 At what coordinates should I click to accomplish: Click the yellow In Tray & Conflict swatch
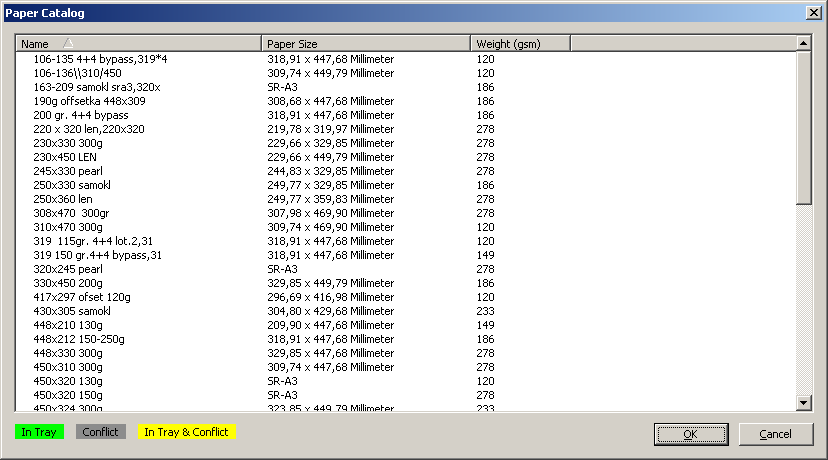point(186,432)
